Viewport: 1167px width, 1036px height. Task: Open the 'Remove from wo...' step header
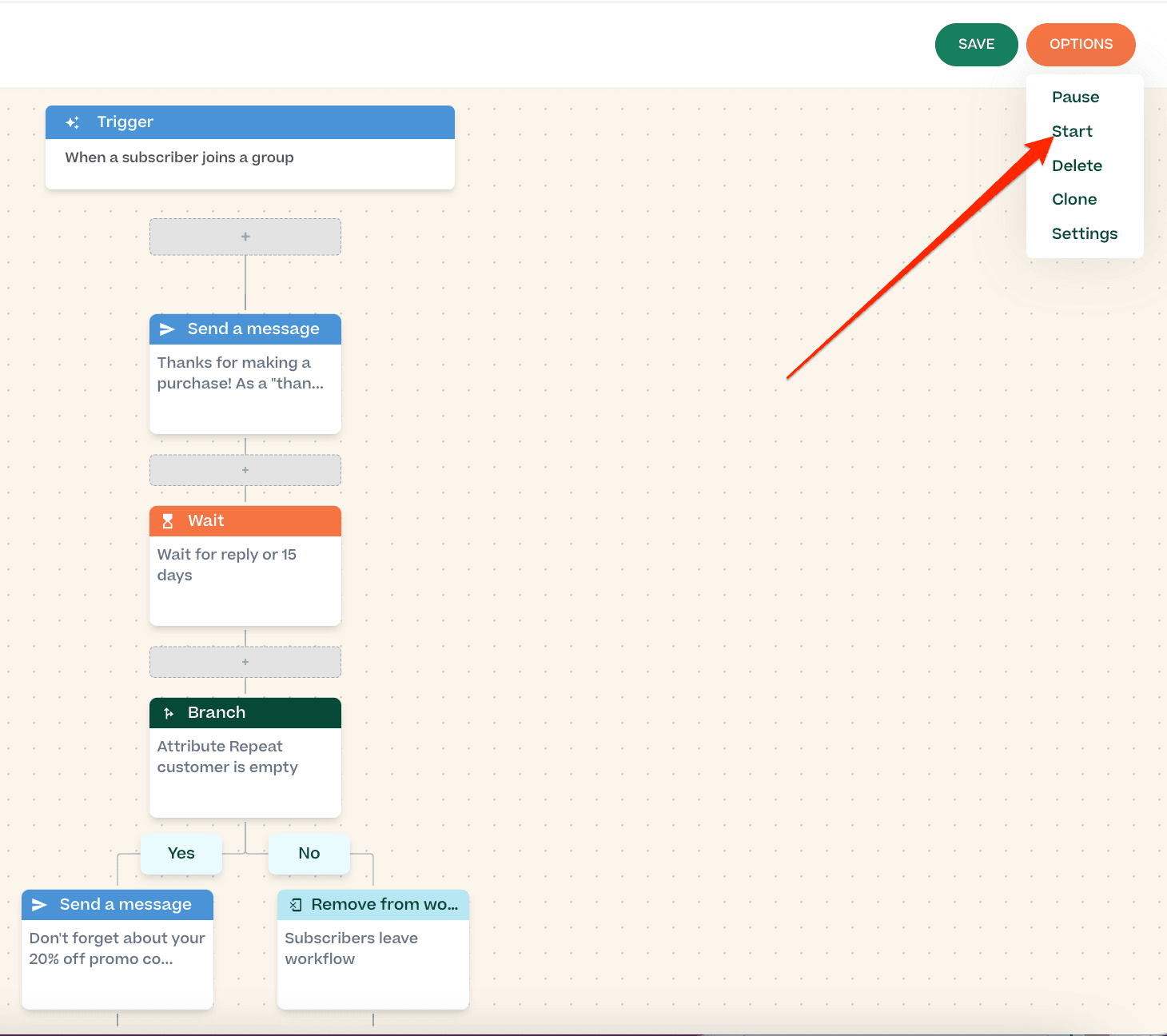pyautogui.click(x=373, y=905)
